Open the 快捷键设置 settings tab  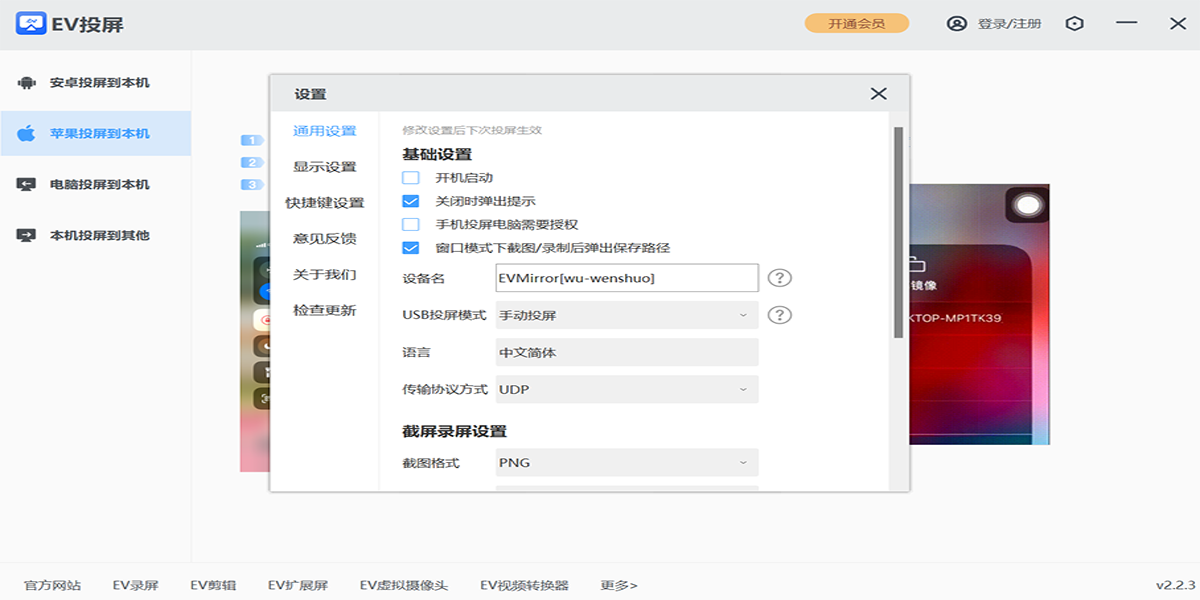click(324, 203)
